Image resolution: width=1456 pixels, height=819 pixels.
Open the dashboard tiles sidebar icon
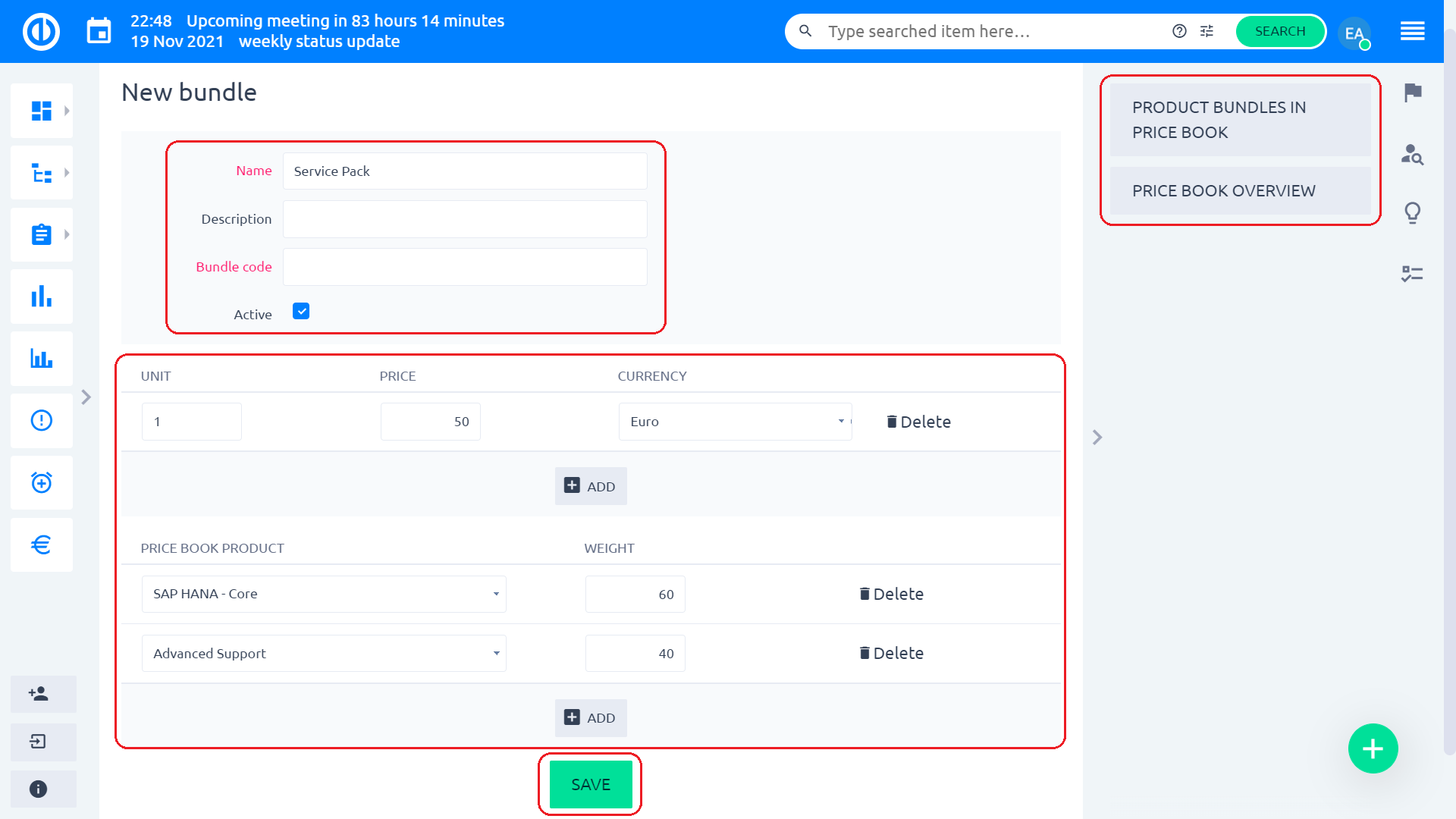(x=42, y=111)
